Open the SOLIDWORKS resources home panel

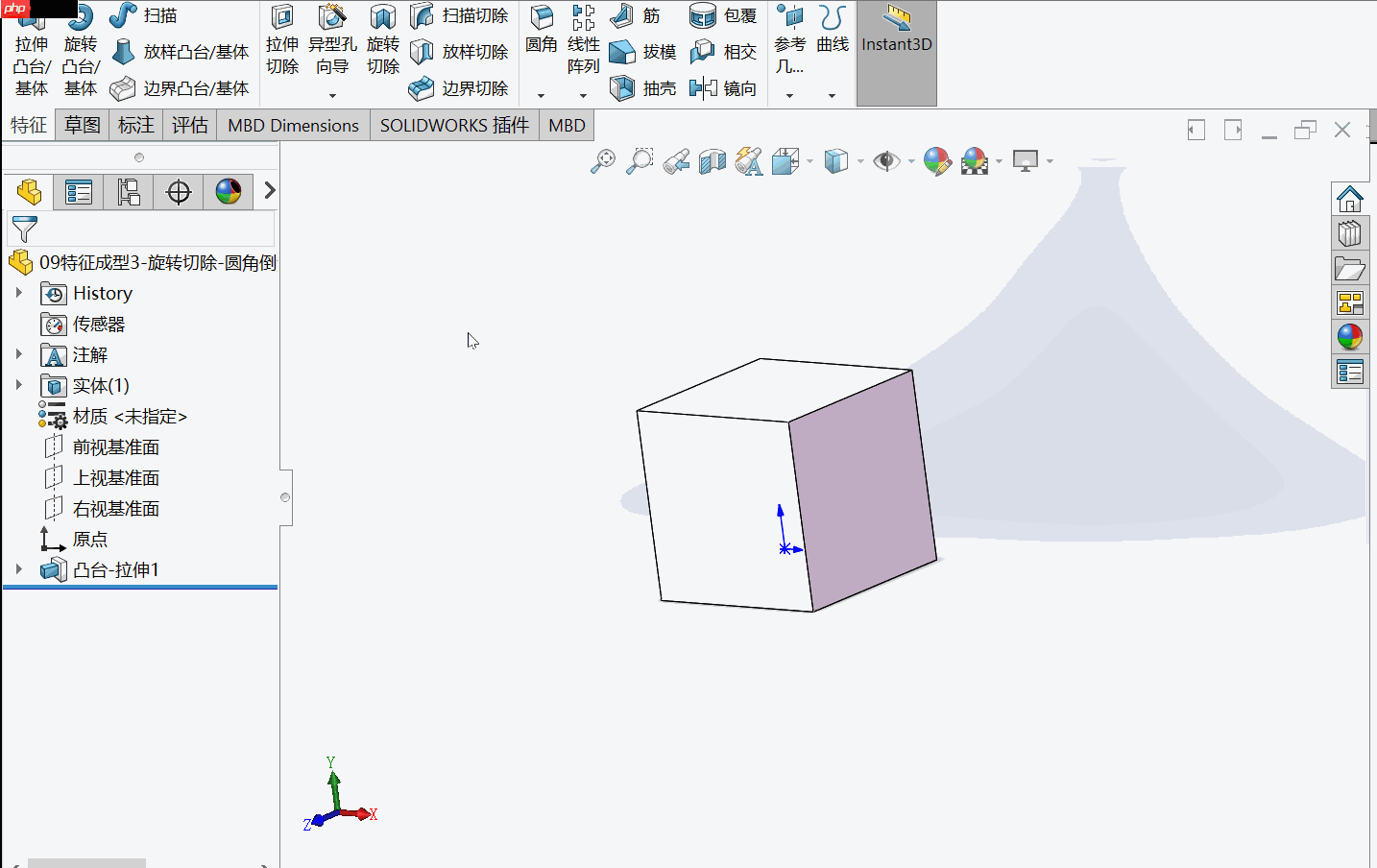[x=1349, y=199]
